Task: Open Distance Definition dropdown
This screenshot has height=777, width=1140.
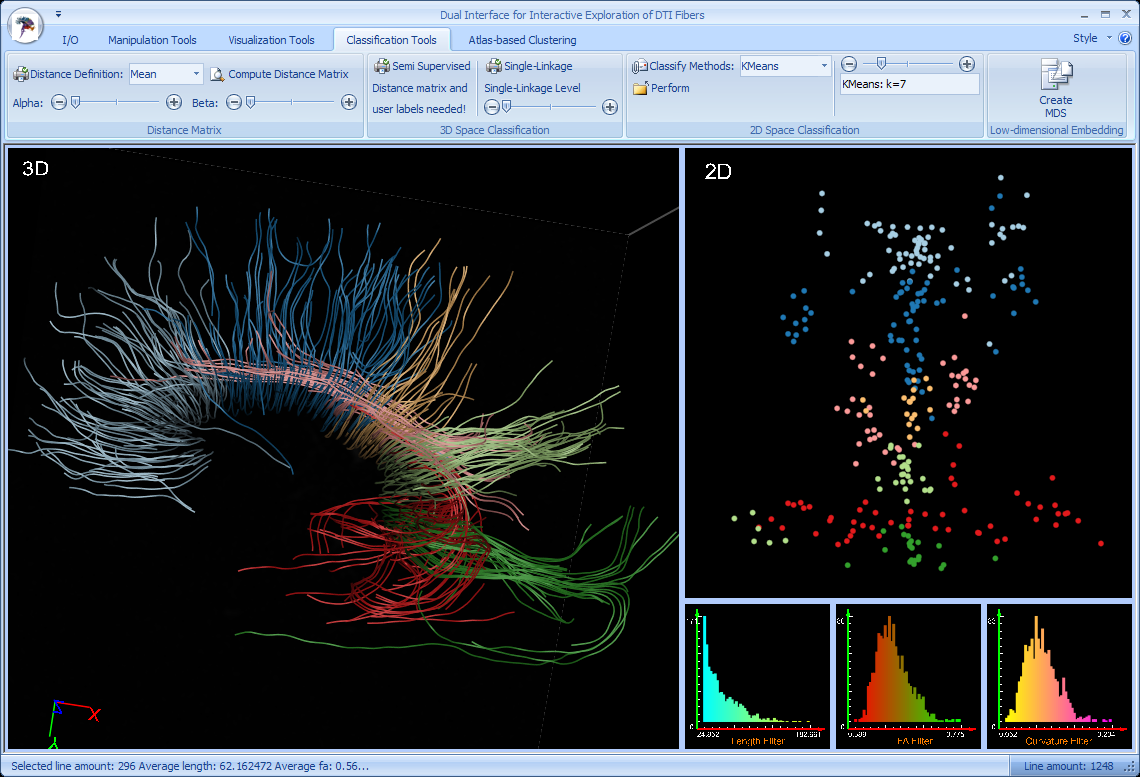Action: point(196,74)
